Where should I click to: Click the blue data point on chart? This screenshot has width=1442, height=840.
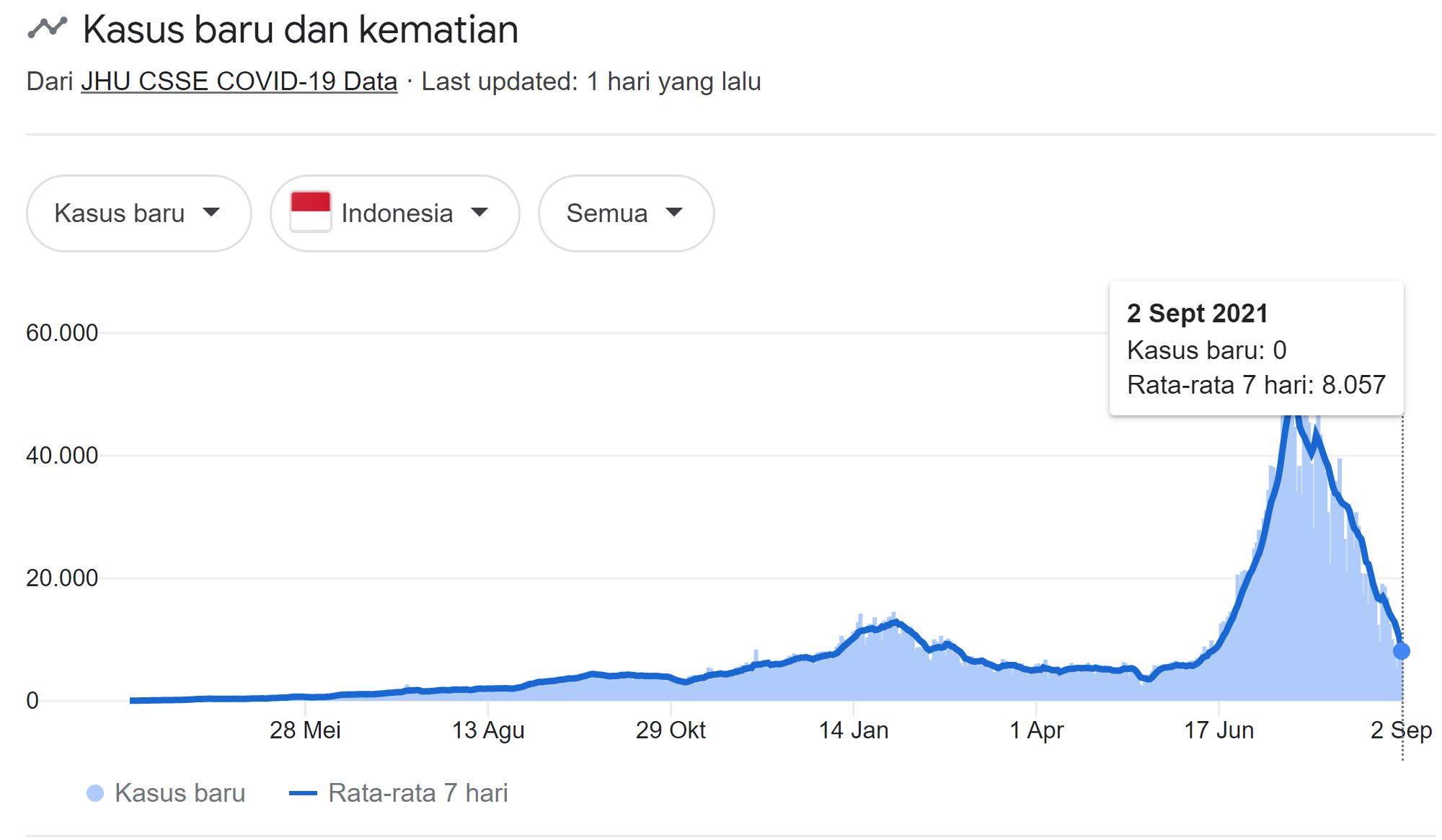click(x=1401, y=651)
